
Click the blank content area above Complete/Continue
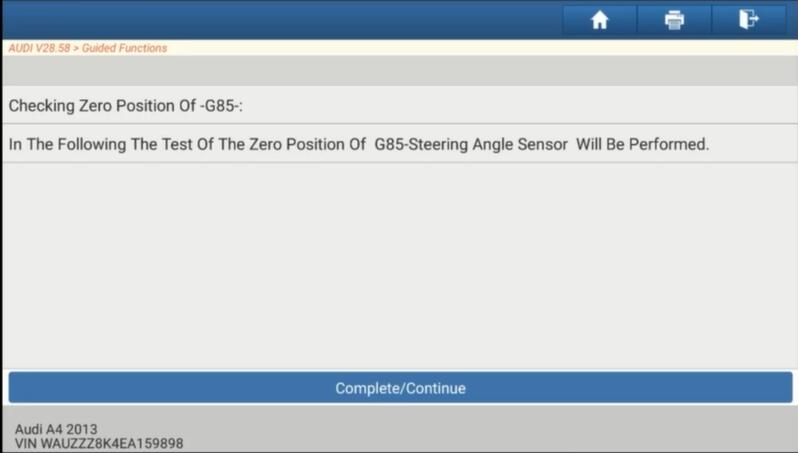pos(400,266)
